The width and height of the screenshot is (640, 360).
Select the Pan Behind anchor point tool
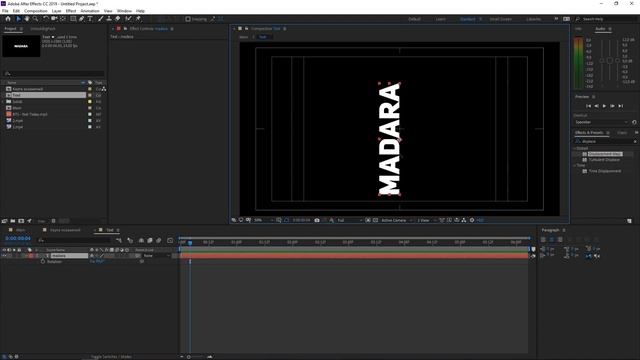coord(63,19)
